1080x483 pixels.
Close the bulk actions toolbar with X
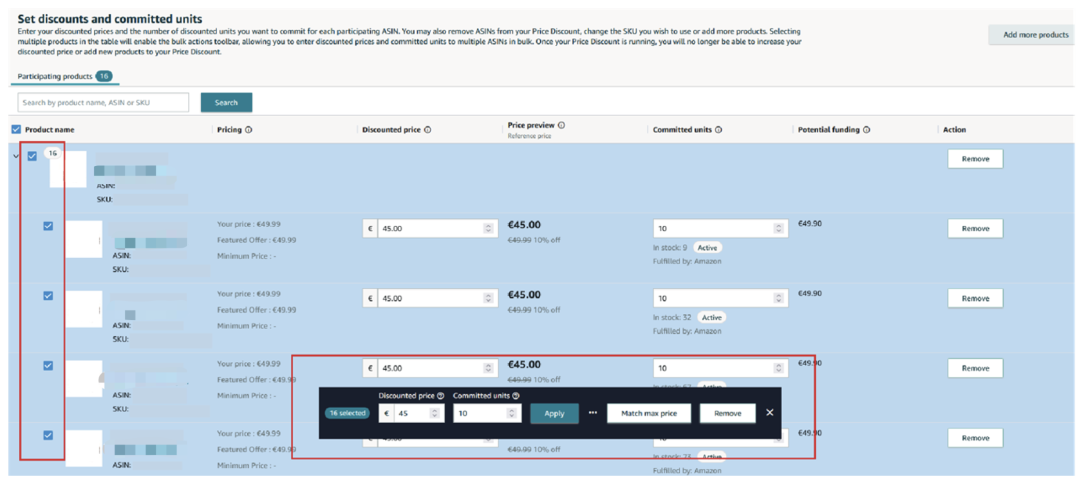pos(770,413)
